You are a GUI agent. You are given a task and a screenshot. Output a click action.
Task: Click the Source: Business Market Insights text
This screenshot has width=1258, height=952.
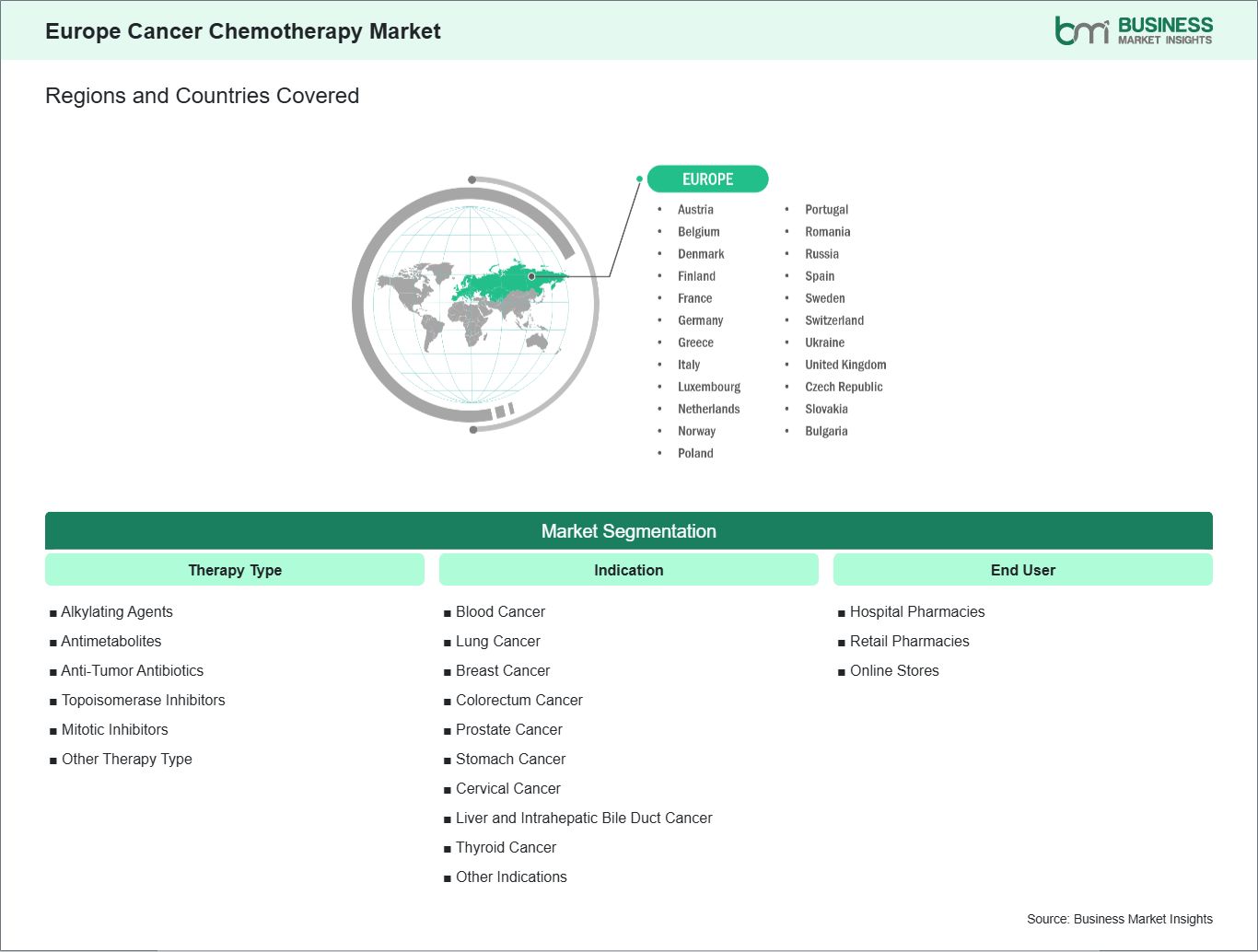tap(1119, 919)
